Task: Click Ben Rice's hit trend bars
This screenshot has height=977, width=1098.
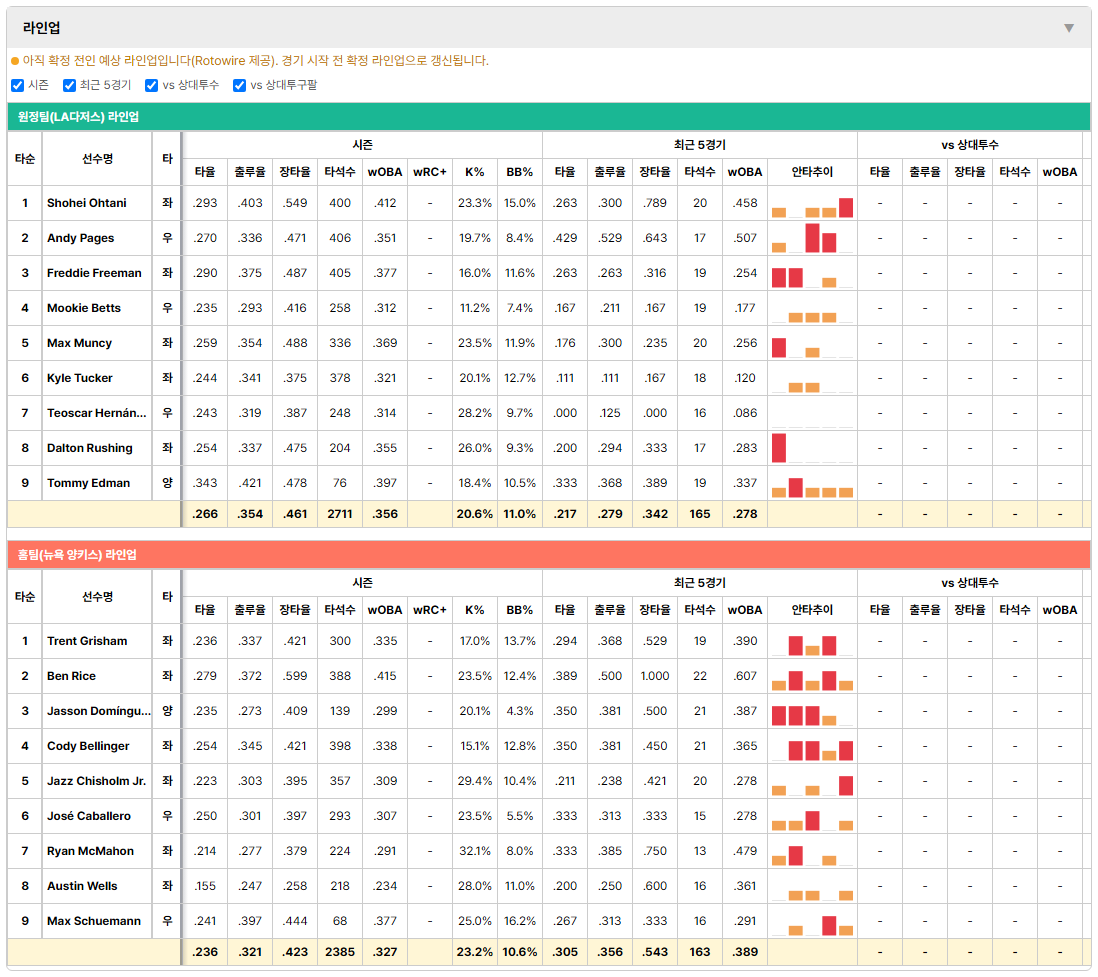Action: pyautogui.click(x=812, y=680)
